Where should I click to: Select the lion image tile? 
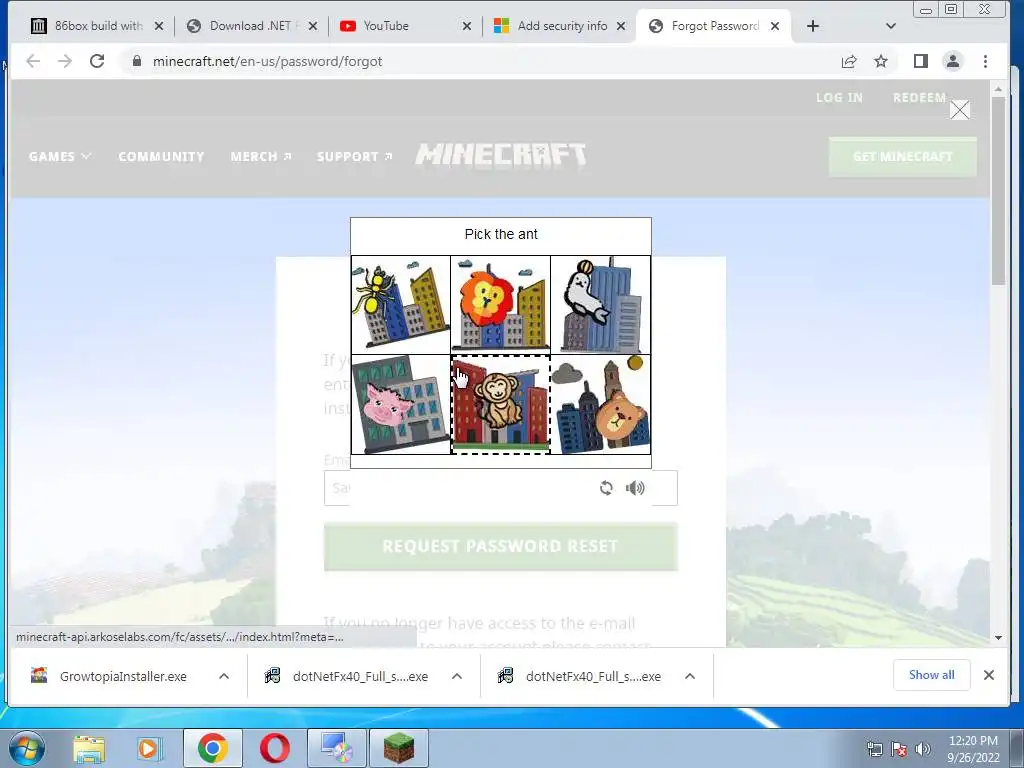pos(501,305)
